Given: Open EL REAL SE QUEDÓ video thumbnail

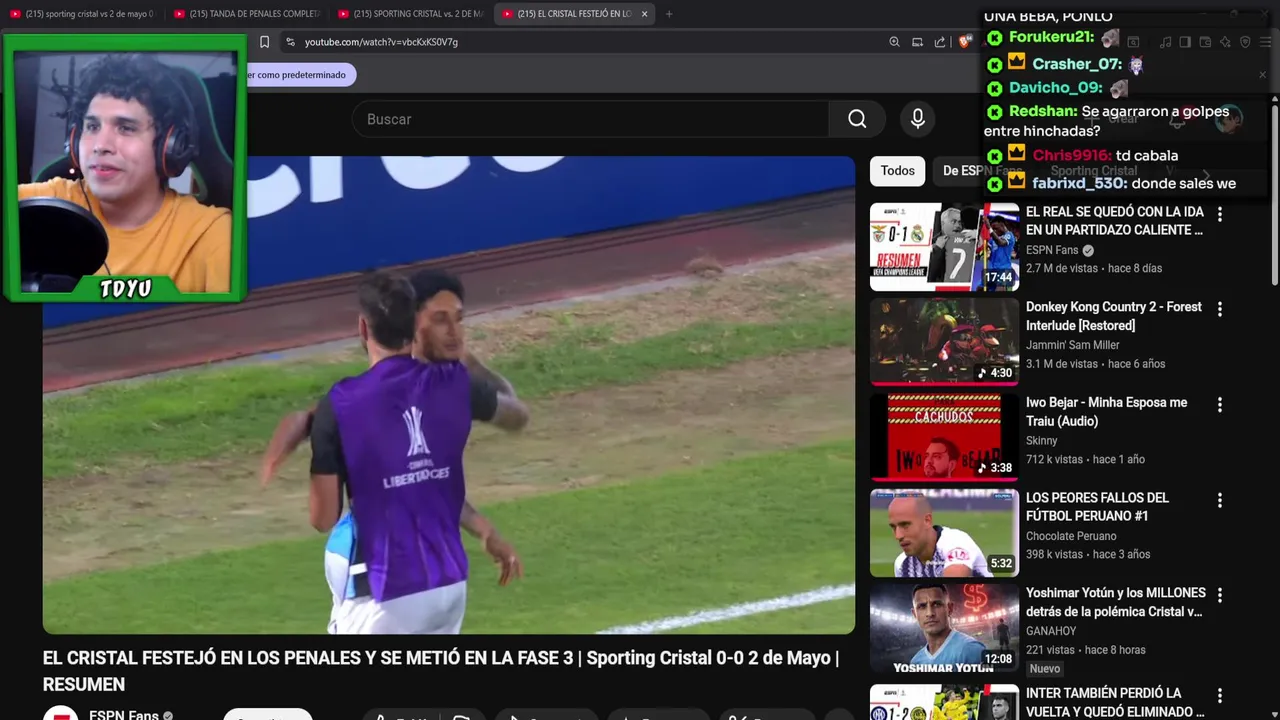Looking at the screenshot, I should tap(944, 247).
